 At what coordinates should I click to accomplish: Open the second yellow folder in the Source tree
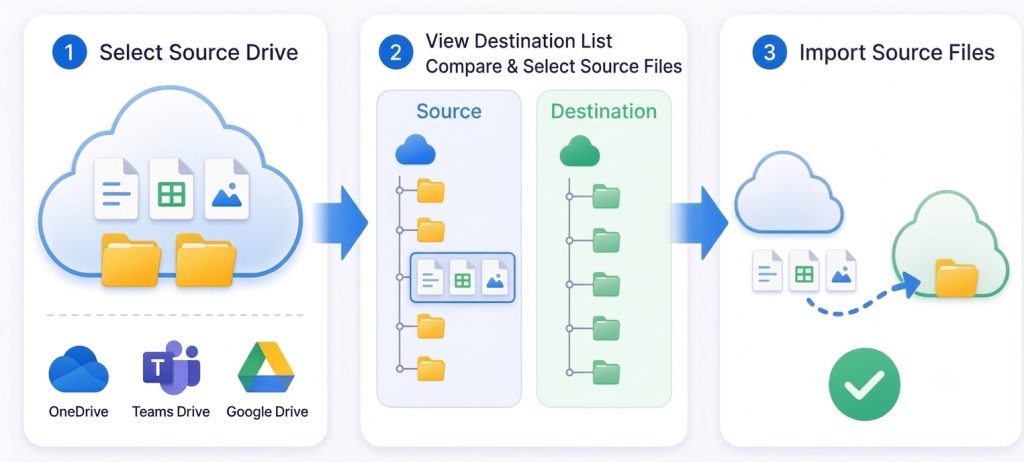pyautogui.click(x=430, y=230)
